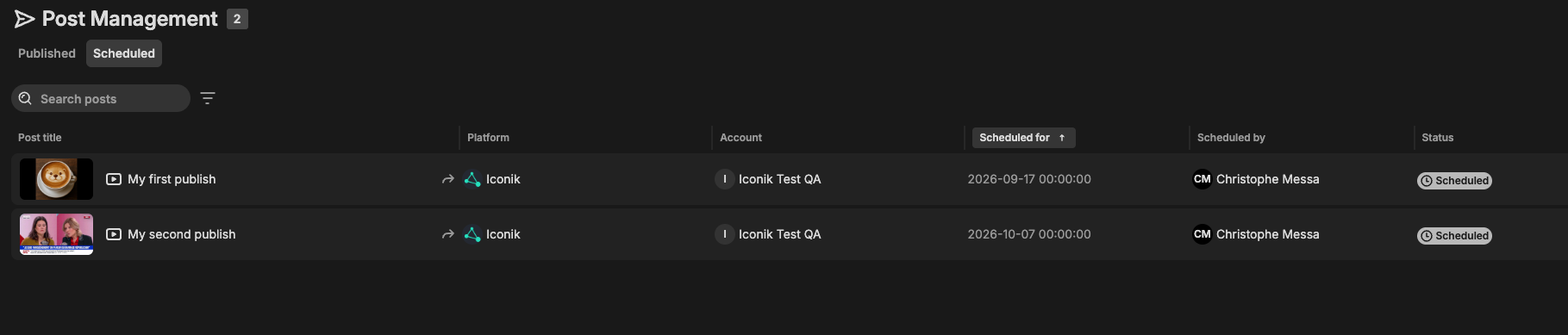Click Iconik platform logo in first row
Image resolution: width=1568 pixels, height=335 pixels.
pos(472,179)
